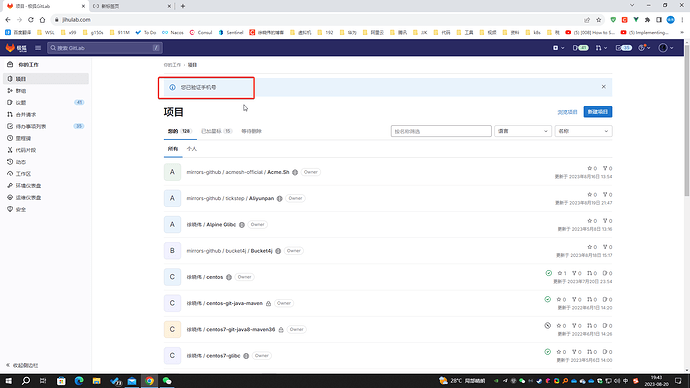
Task: Click the star count on the centos row
Action: (562, 273)
